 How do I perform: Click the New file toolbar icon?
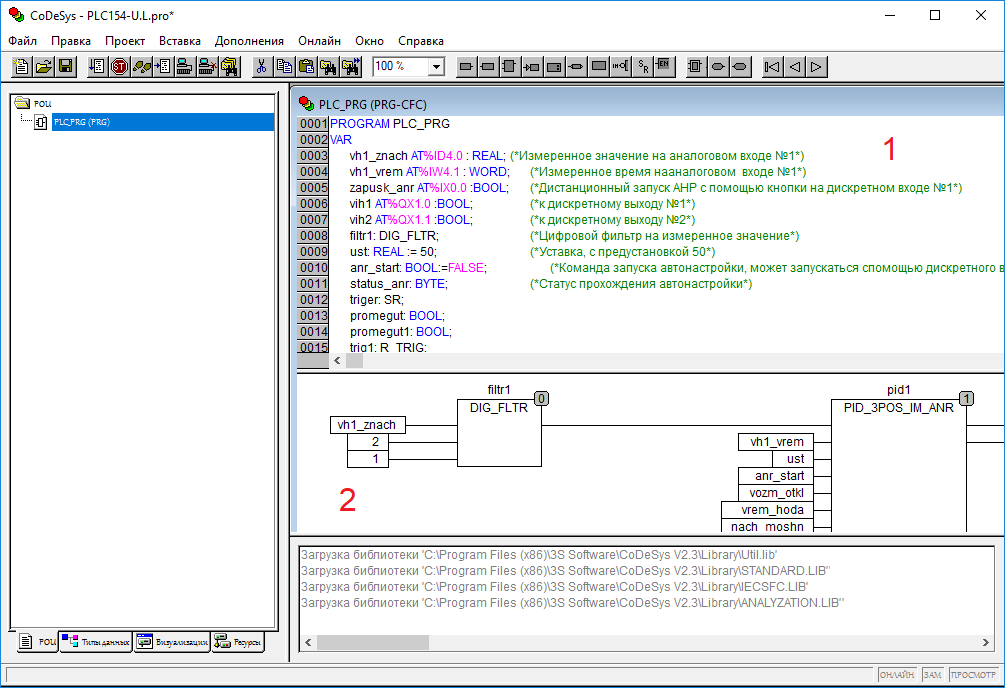21,67
